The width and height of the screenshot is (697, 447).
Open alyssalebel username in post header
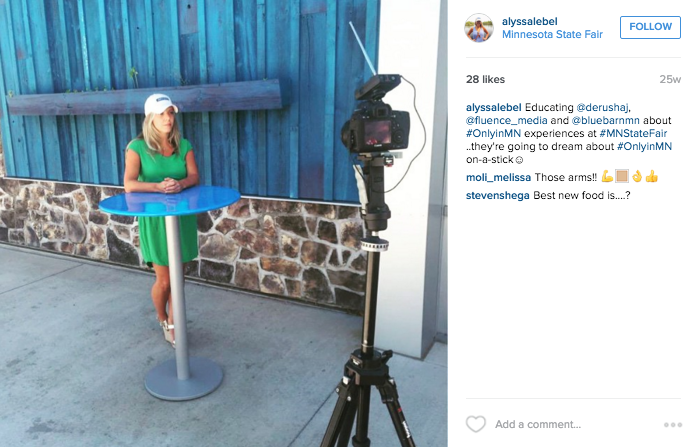tap(529, 21)
